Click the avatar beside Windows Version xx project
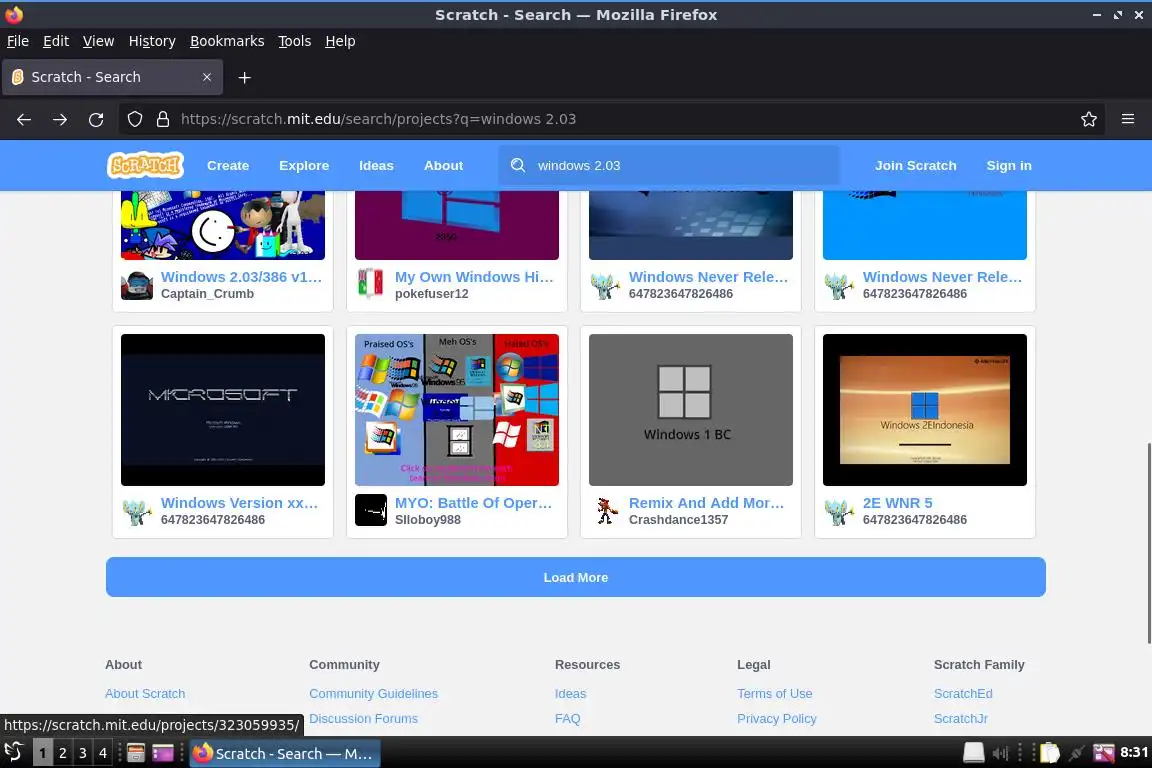This screenshot has height=768, width=1152. 137,510
